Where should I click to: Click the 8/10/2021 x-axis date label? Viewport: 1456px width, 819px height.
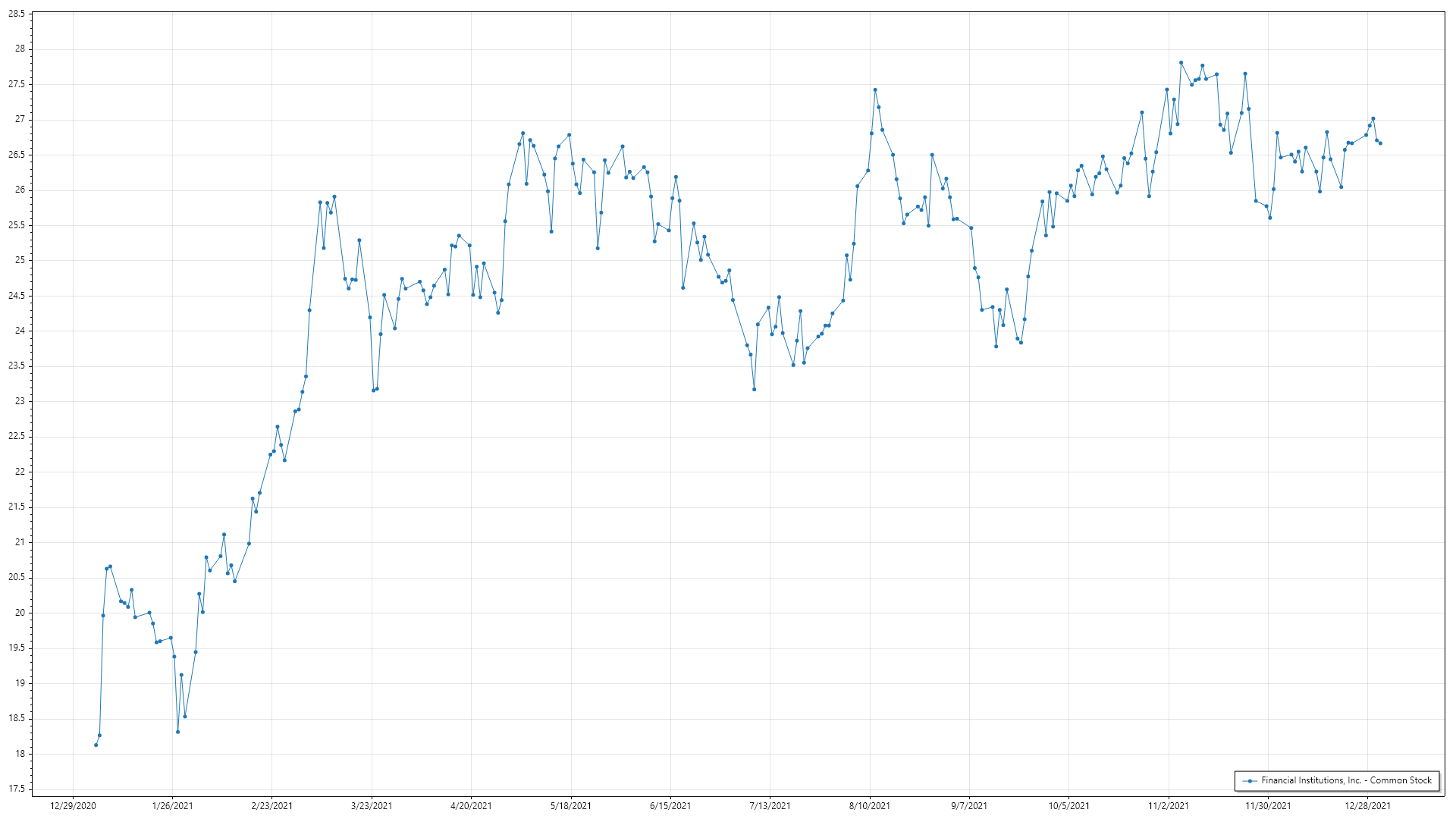click(869, 805)
